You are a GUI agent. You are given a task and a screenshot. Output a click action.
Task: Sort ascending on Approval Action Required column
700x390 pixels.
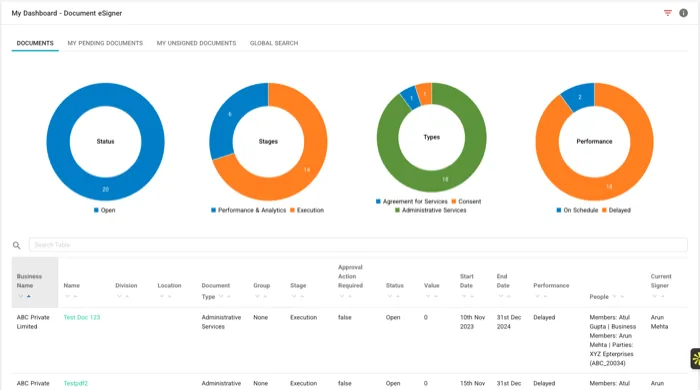pos(350,296)
